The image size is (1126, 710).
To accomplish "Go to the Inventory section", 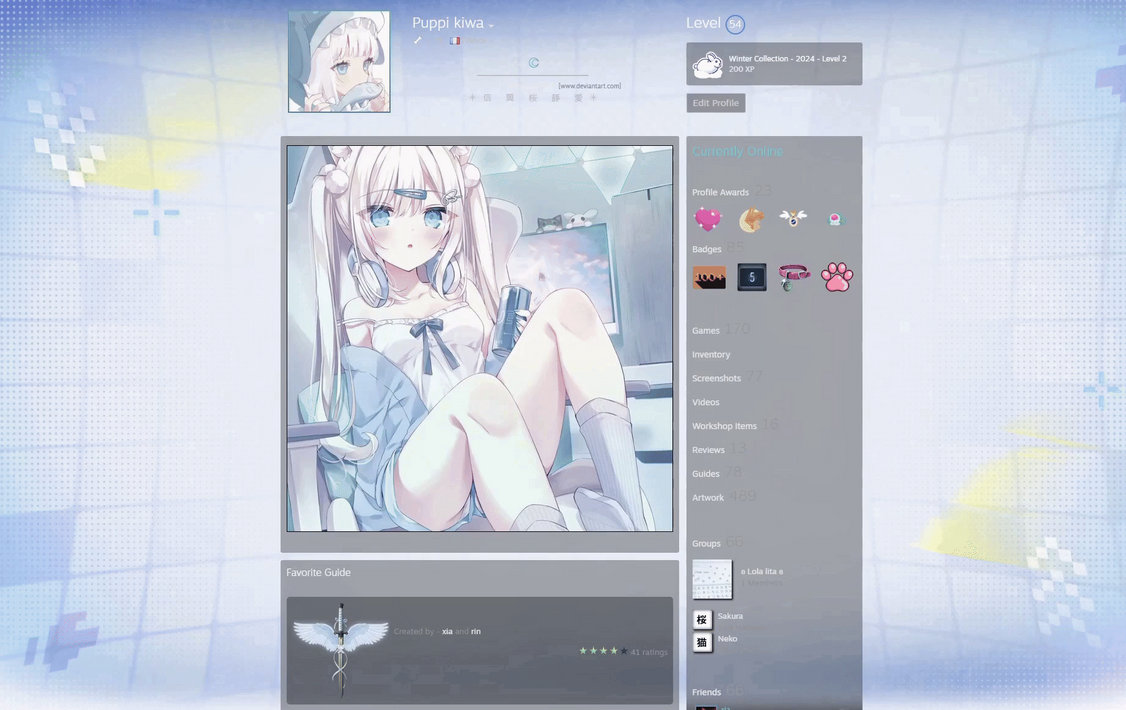I will [711, 355].
